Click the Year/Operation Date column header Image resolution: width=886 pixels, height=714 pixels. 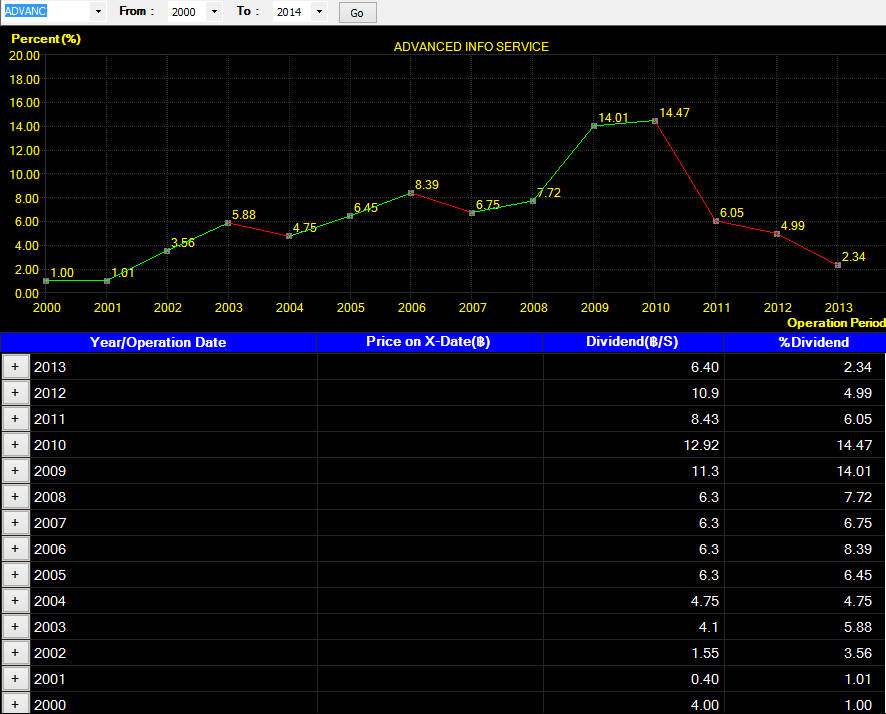159,342
